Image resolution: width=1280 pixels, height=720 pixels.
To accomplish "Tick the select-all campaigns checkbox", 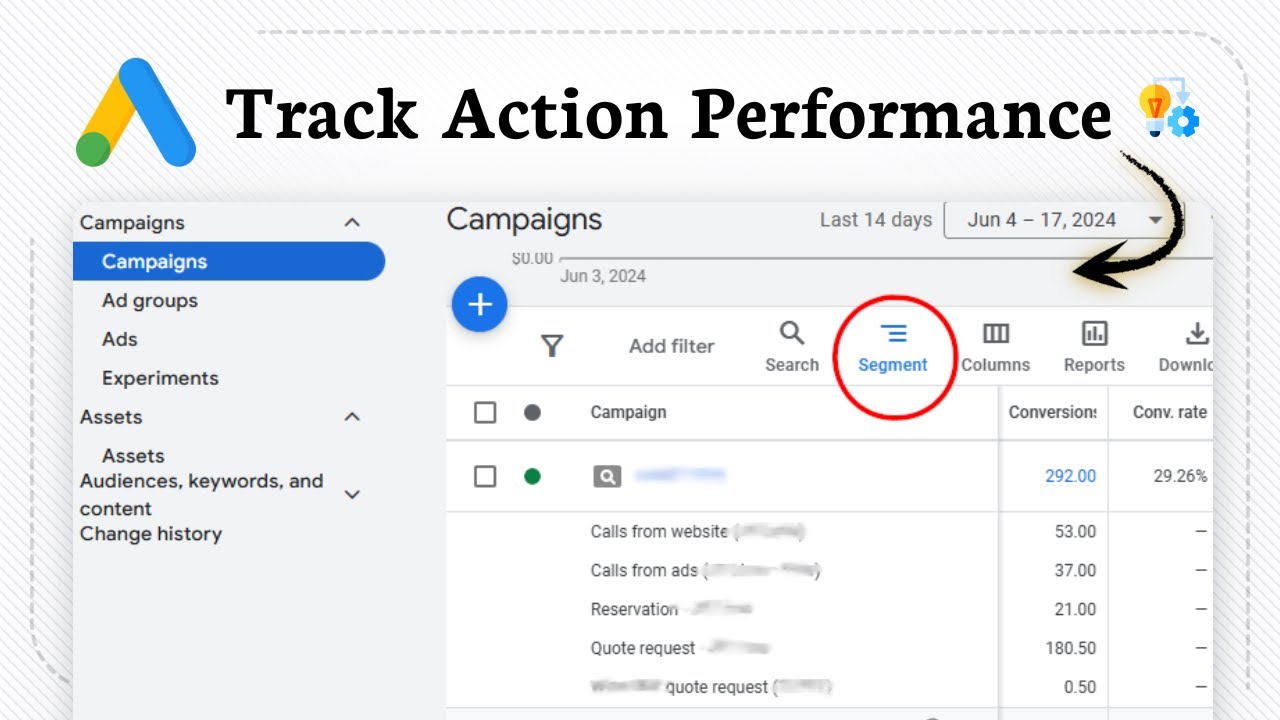I will [485, 412].
